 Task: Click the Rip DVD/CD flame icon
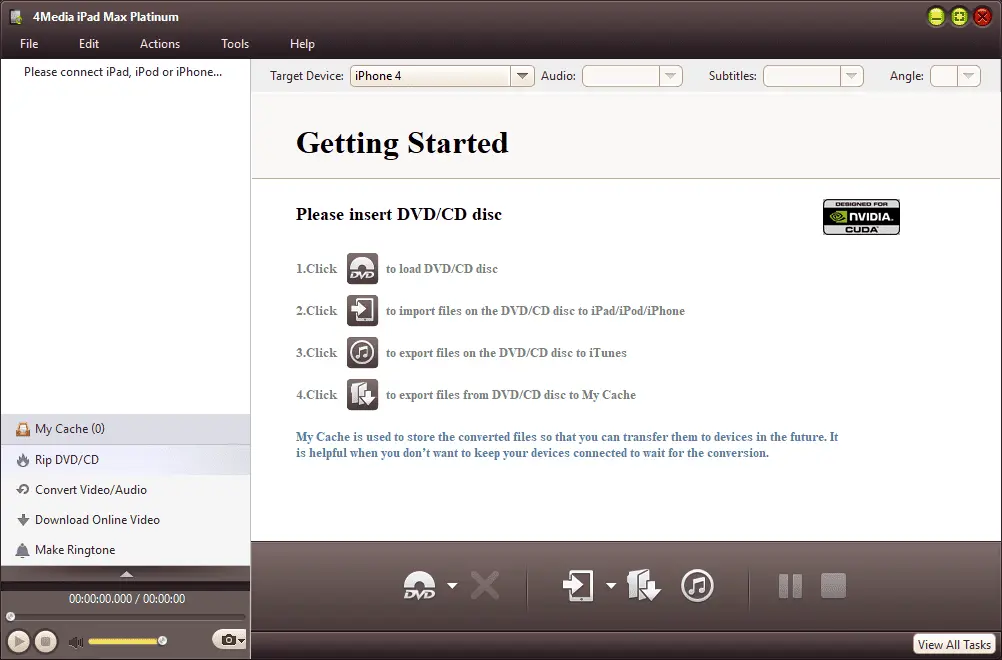pyautogui.click(x=23, y=460)
